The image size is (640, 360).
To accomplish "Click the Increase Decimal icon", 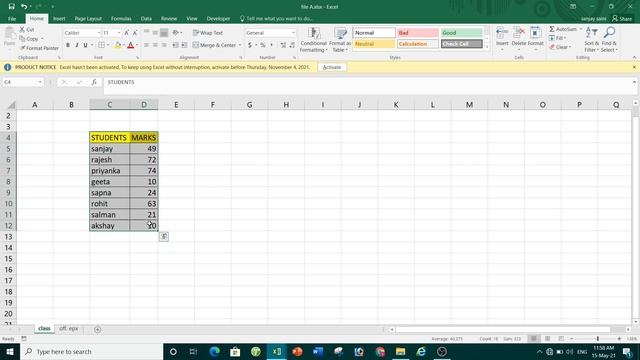I will (x=283, y=45).
